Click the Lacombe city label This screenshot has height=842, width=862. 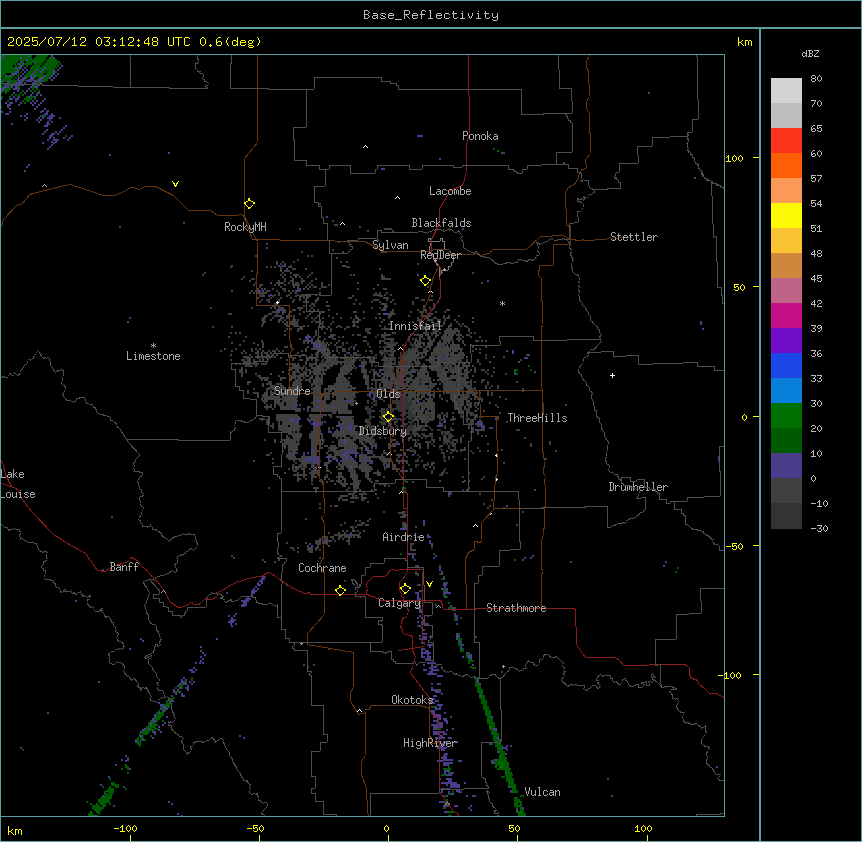(x=450, y=191)
